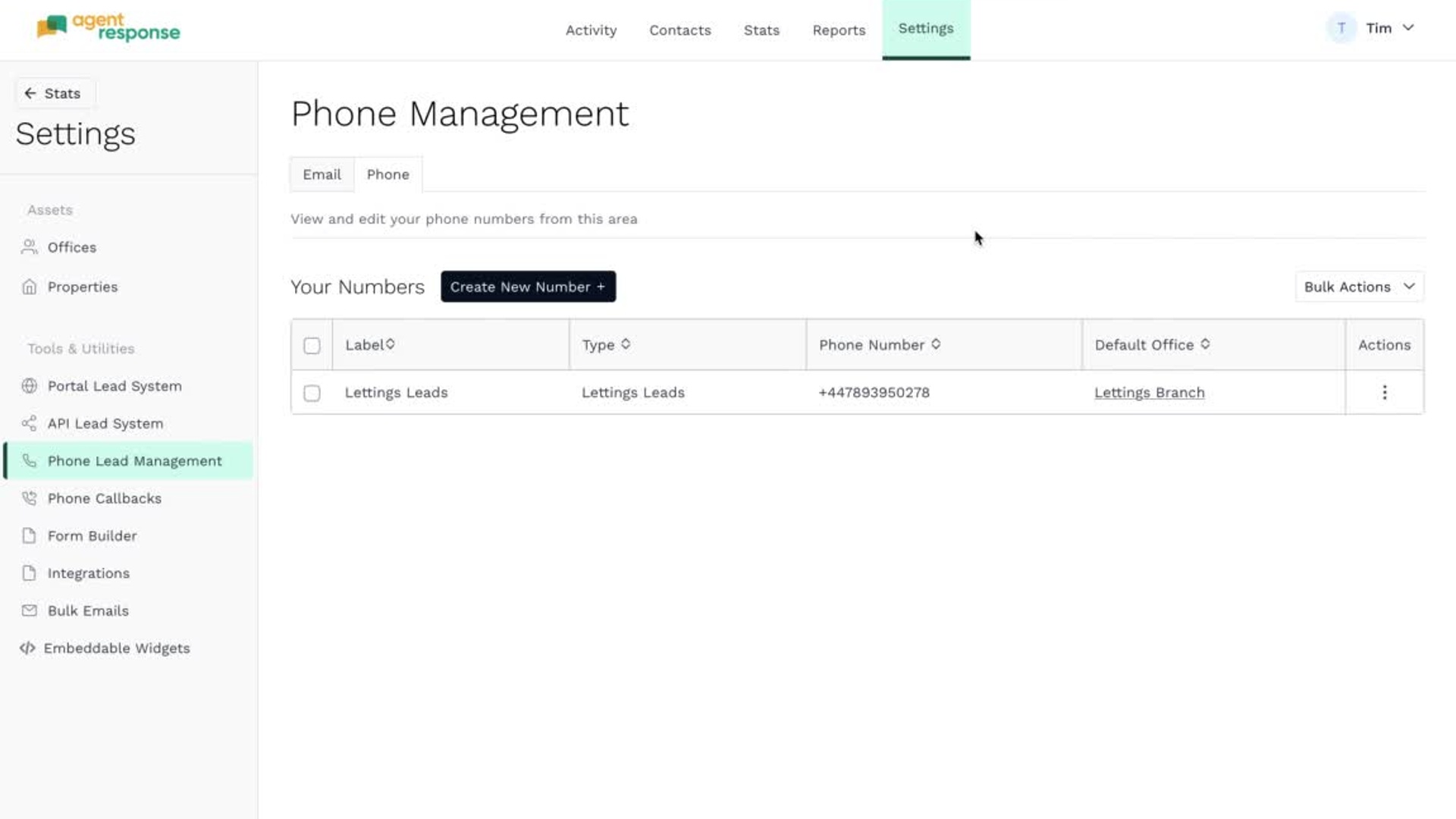
Task: Check the Lettings Leads row checkbox
Action: (312, 393)
